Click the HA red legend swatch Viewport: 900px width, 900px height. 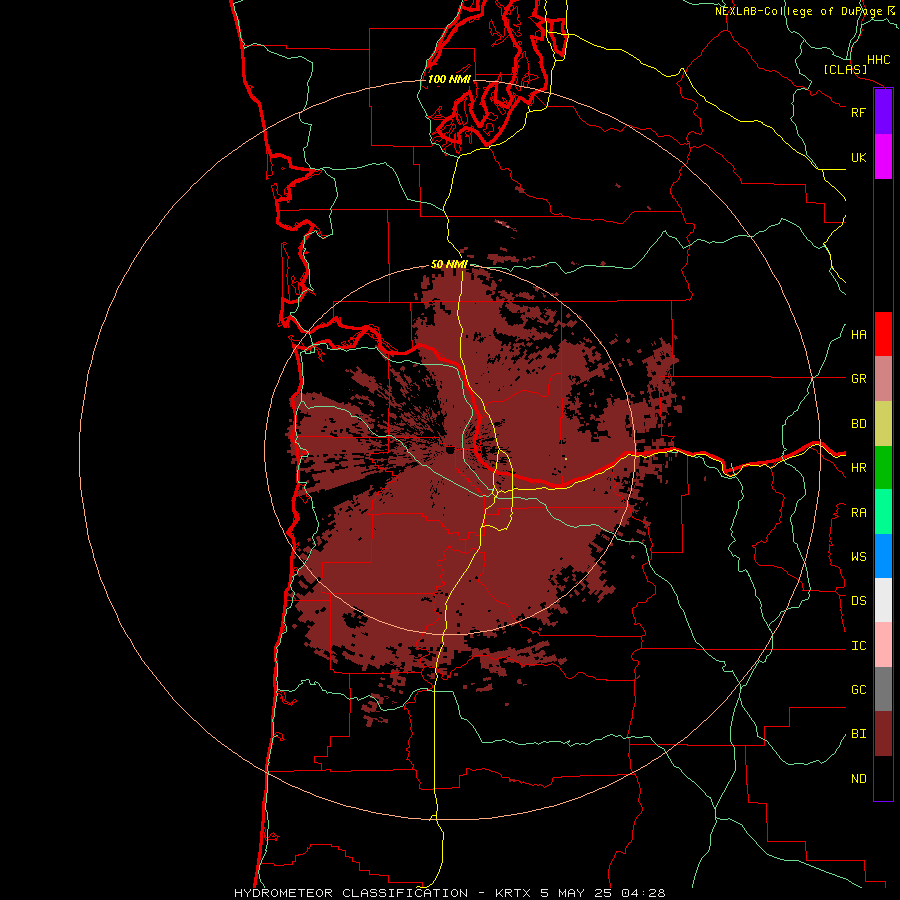(x=883, y=334)
